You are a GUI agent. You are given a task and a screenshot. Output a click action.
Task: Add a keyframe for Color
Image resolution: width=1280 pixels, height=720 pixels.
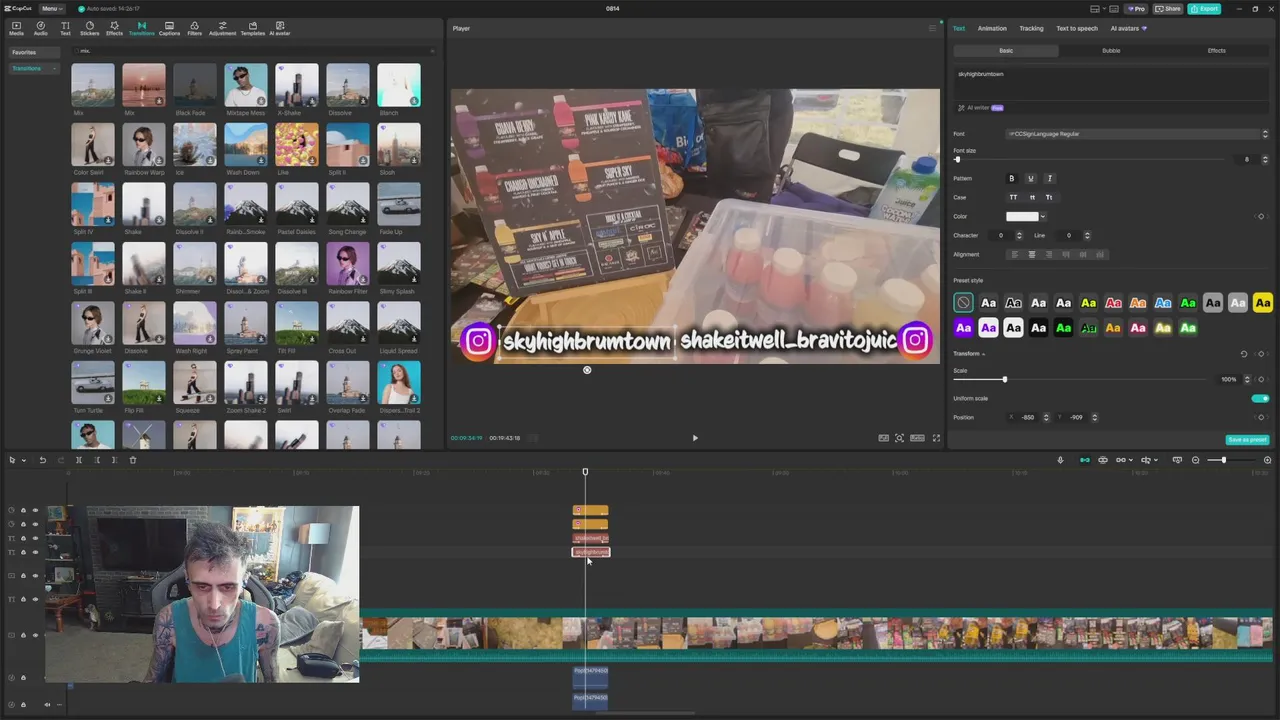(x=1261, y=216)
